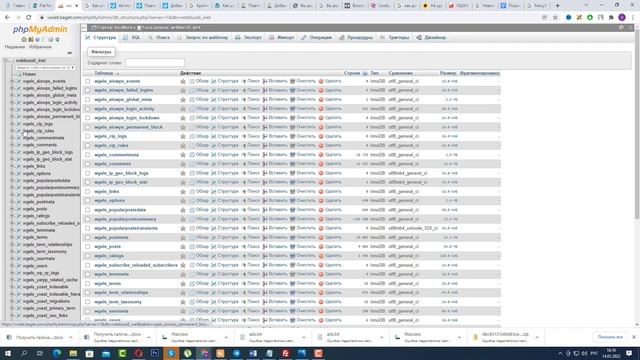Launch Microsoft Edge from taskbar
The height and width of the screenshot is (360, 640).
(x=57, y=353)
